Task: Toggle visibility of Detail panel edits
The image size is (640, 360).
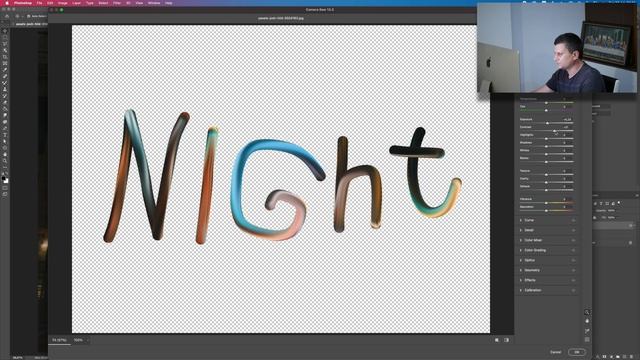Action: (573, 230)
